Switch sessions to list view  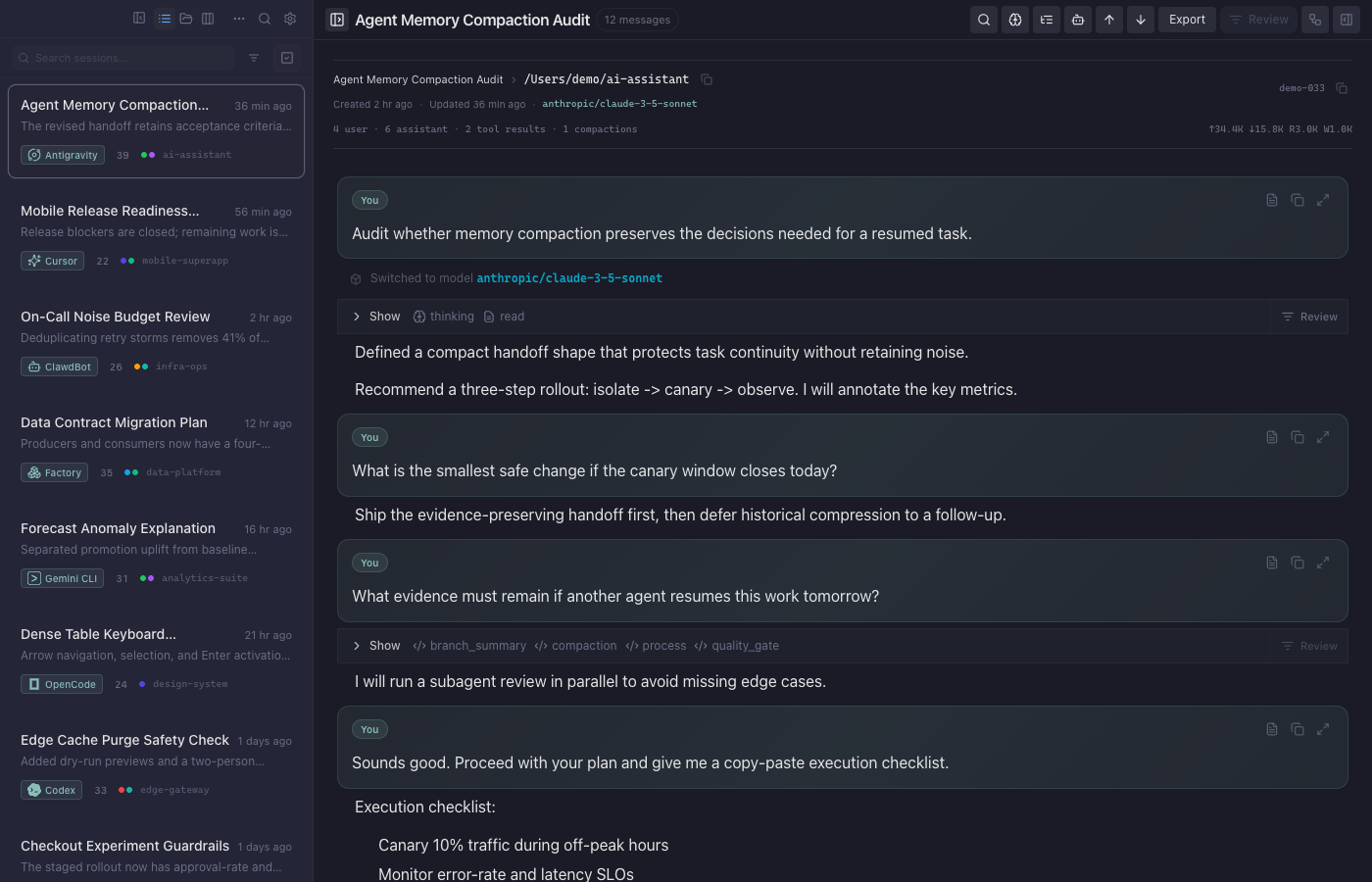coord(165,19)
